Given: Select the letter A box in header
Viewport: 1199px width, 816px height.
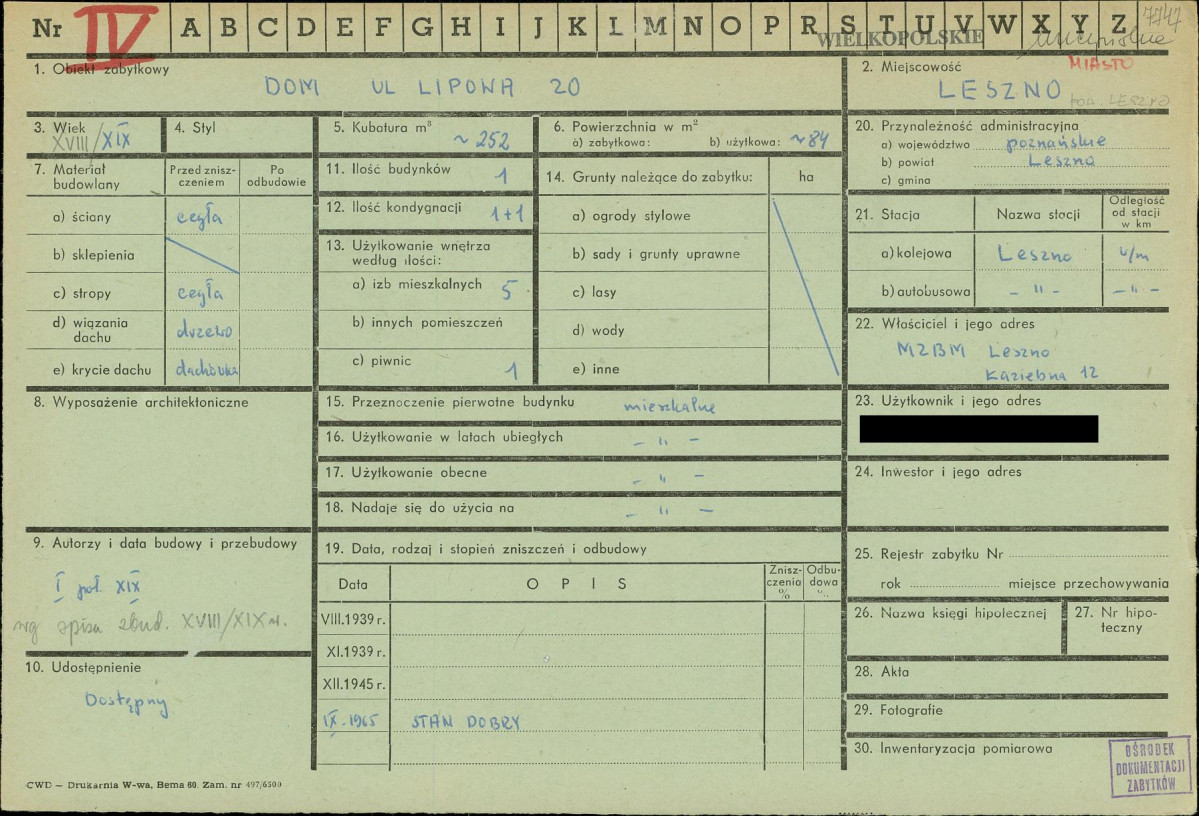Looking at the screenshot, I should (190, 27).
